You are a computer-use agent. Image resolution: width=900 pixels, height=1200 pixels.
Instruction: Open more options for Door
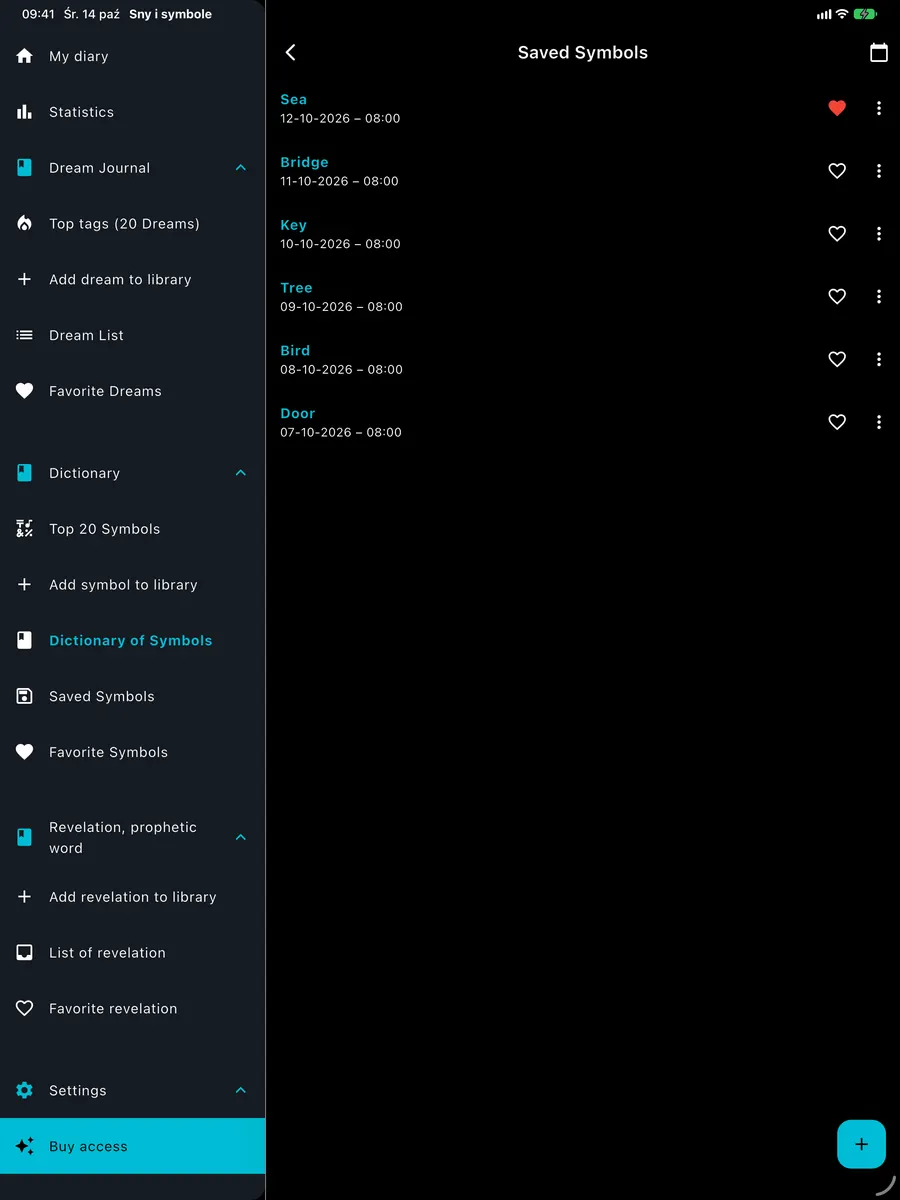pyautogui.click(x=879, y=422)
